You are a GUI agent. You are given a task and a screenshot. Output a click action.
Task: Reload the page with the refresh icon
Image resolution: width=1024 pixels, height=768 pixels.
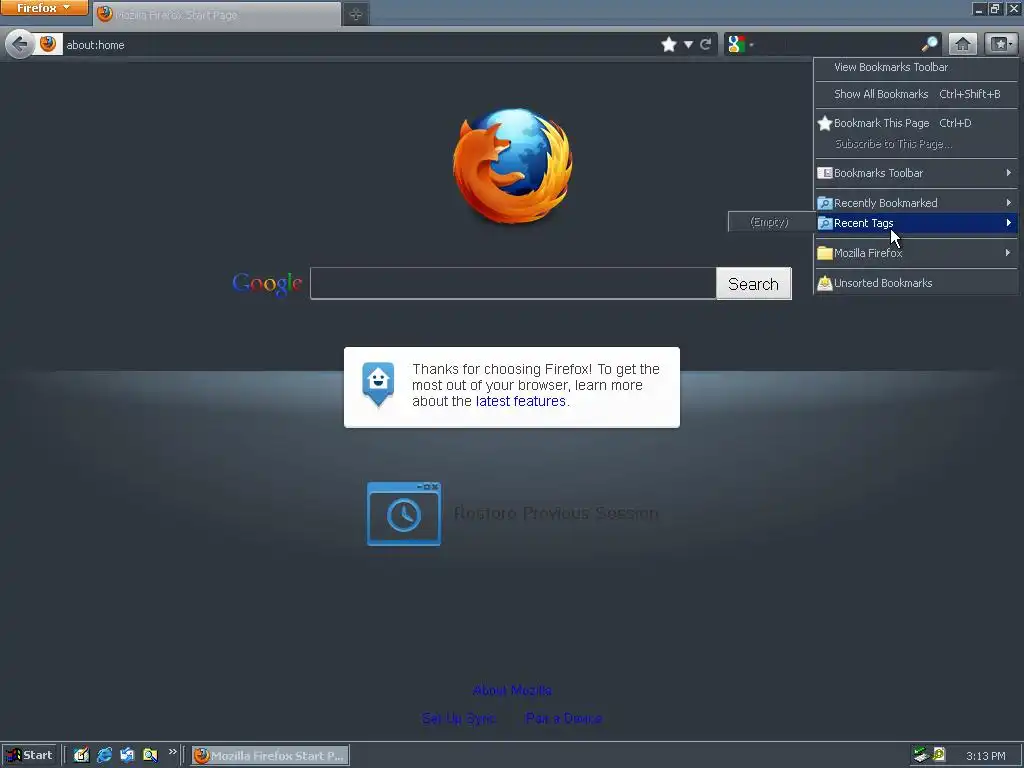click(x=705, y=44)
